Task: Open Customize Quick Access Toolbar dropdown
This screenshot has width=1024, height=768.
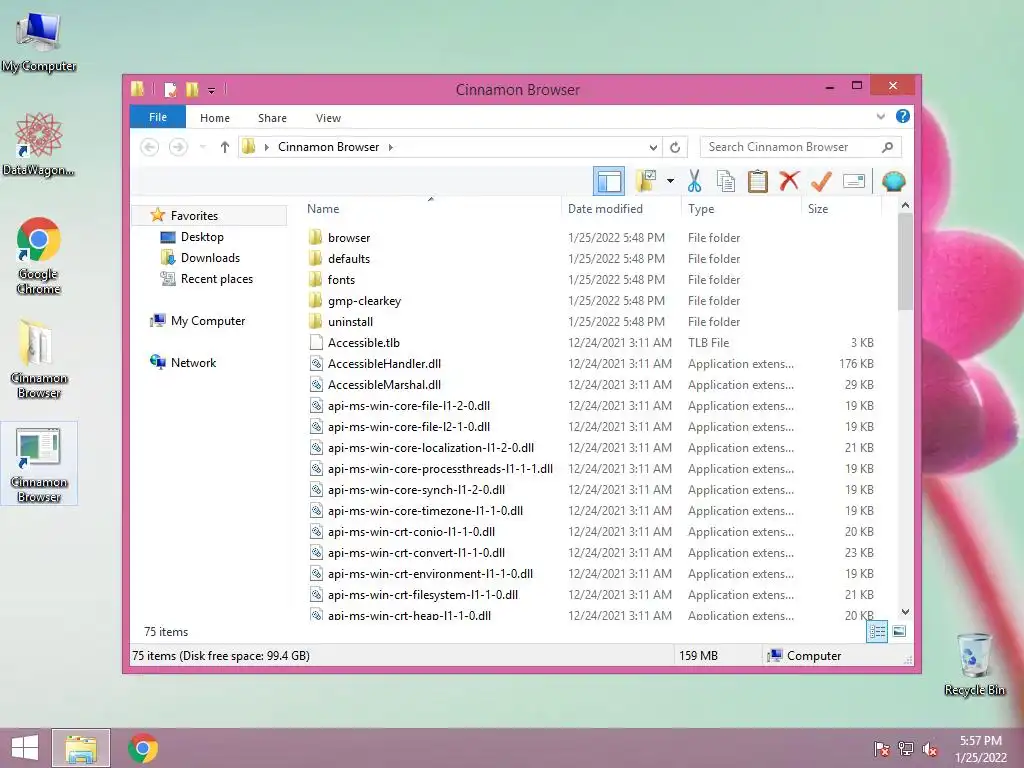Action: [x=212, y=90]
